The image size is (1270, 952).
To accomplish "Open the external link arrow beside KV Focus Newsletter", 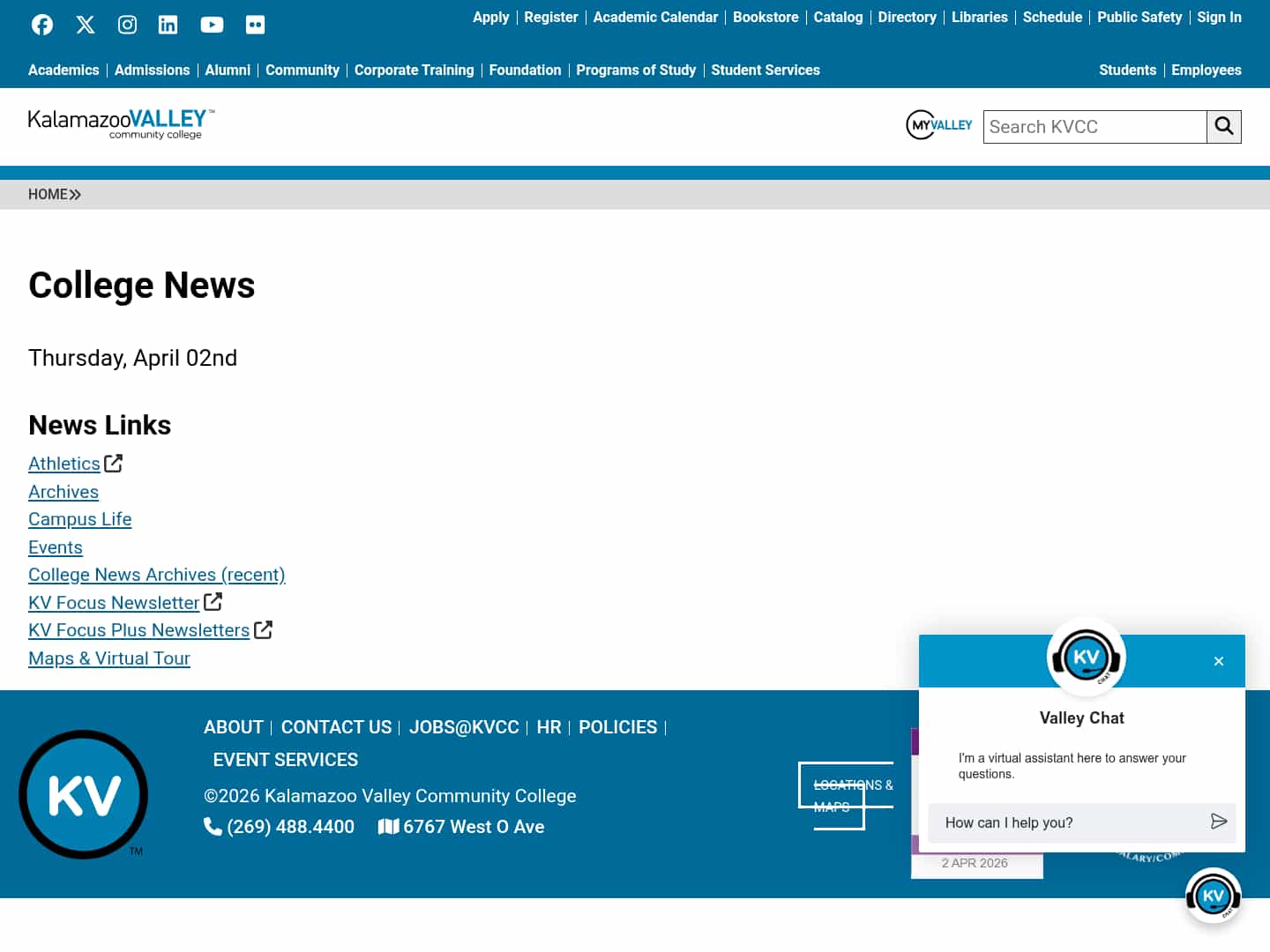I will point(213,601).
